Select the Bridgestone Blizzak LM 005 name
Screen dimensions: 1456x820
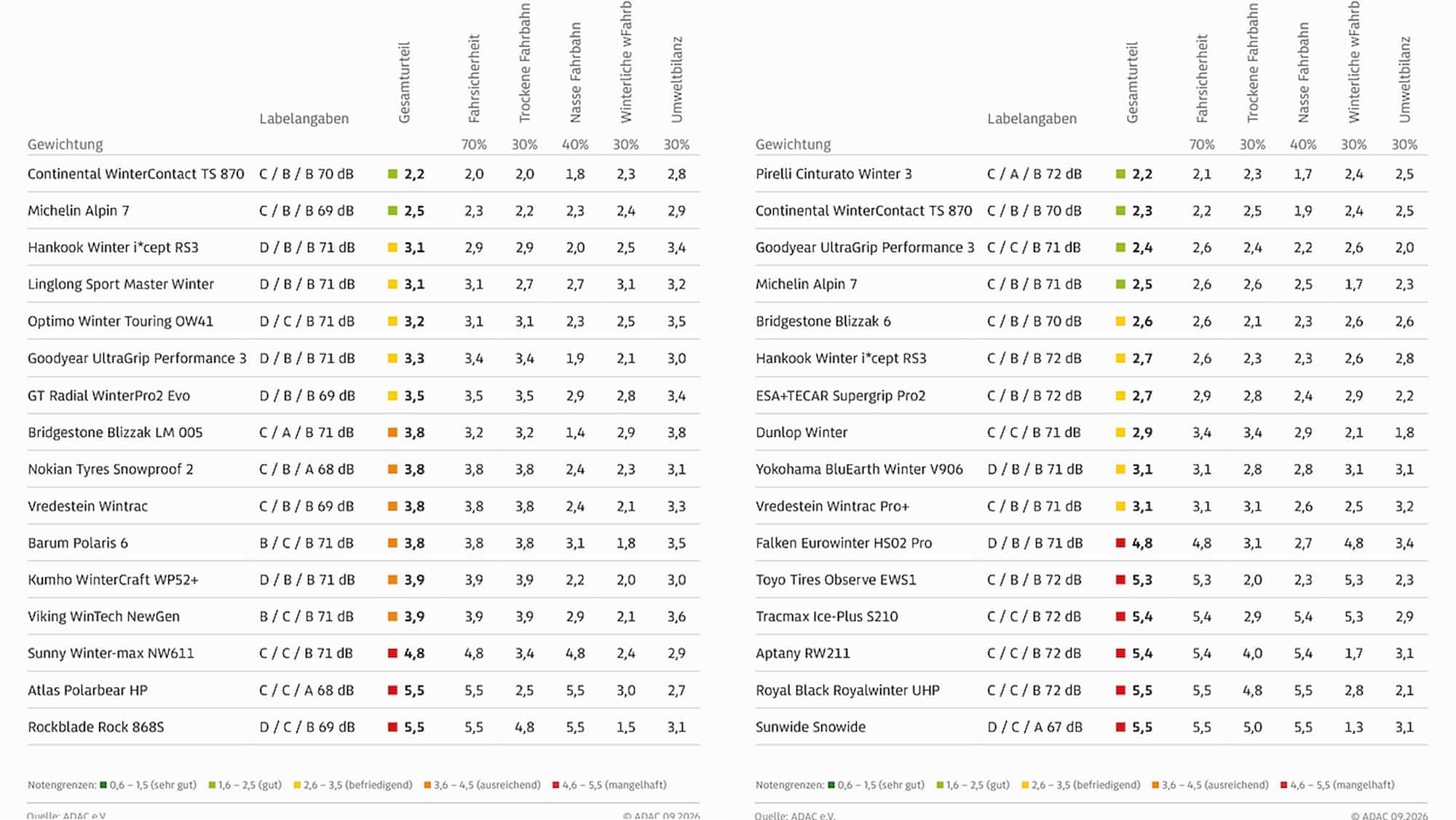pos(115,432)
